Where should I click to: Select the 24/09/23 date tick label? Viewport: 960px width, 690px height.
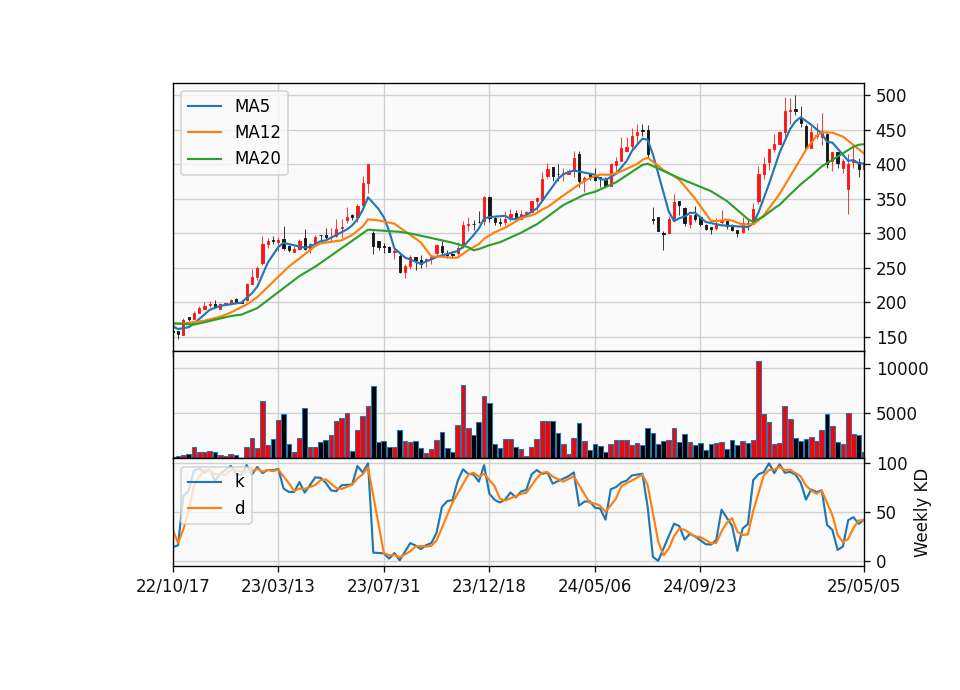tap(700, 586)
